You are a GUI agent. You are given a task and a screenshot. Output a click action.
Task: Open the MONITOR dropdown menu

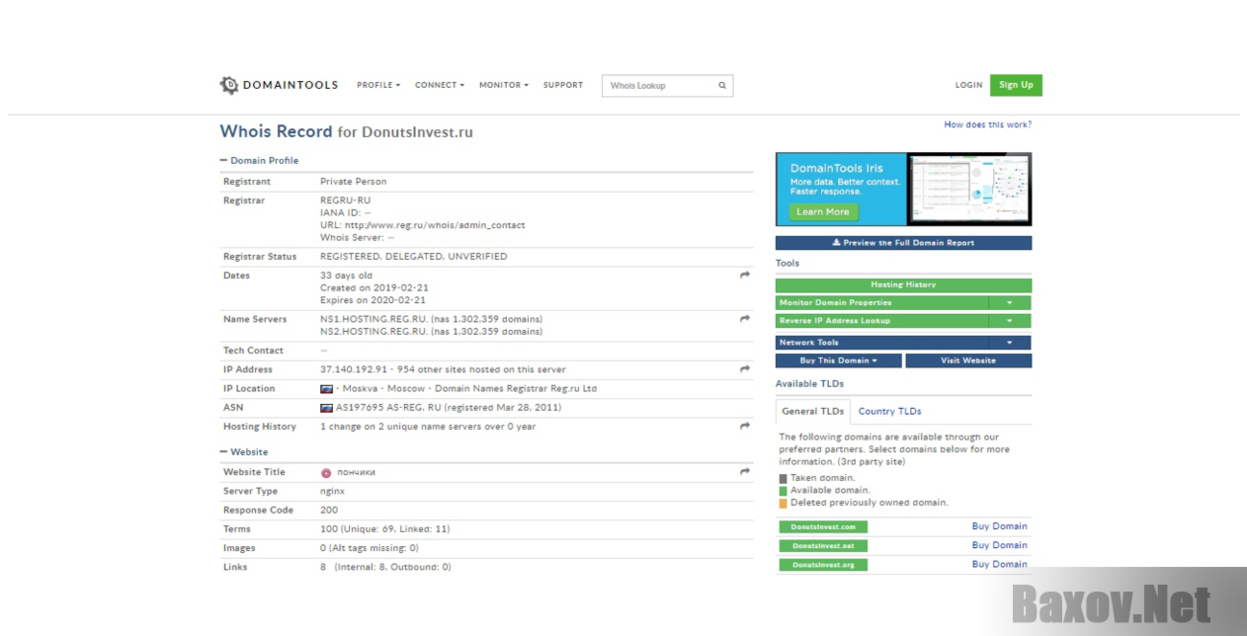click(x=504, y=85)
